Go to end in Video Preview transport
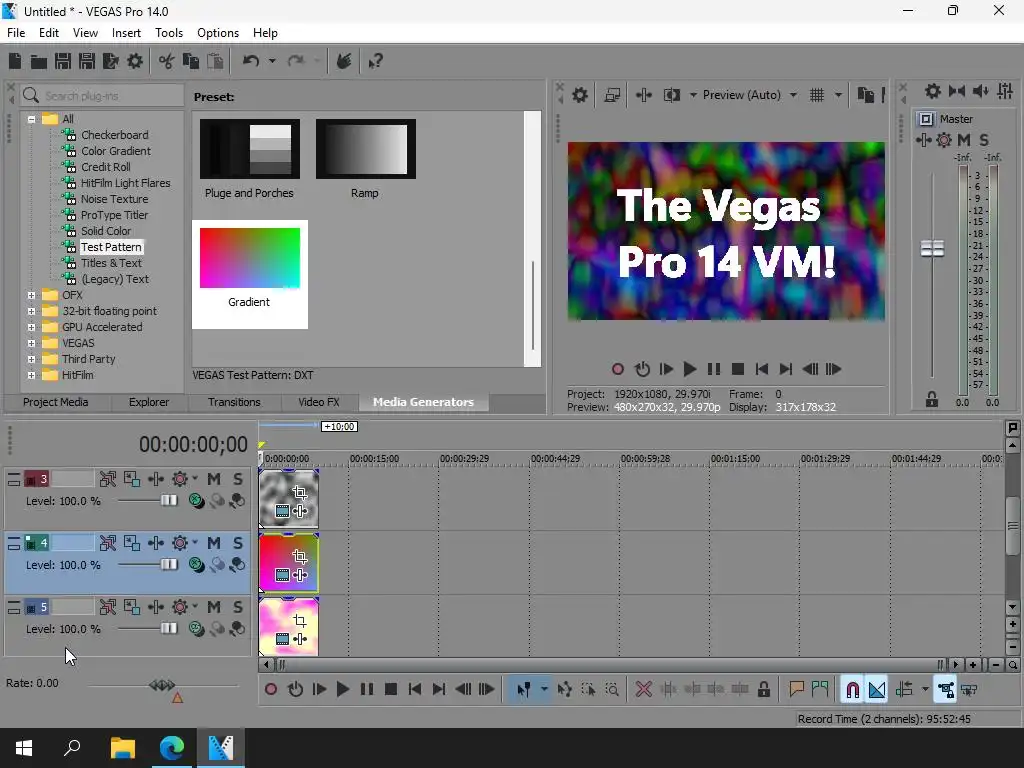 point(786,369)
